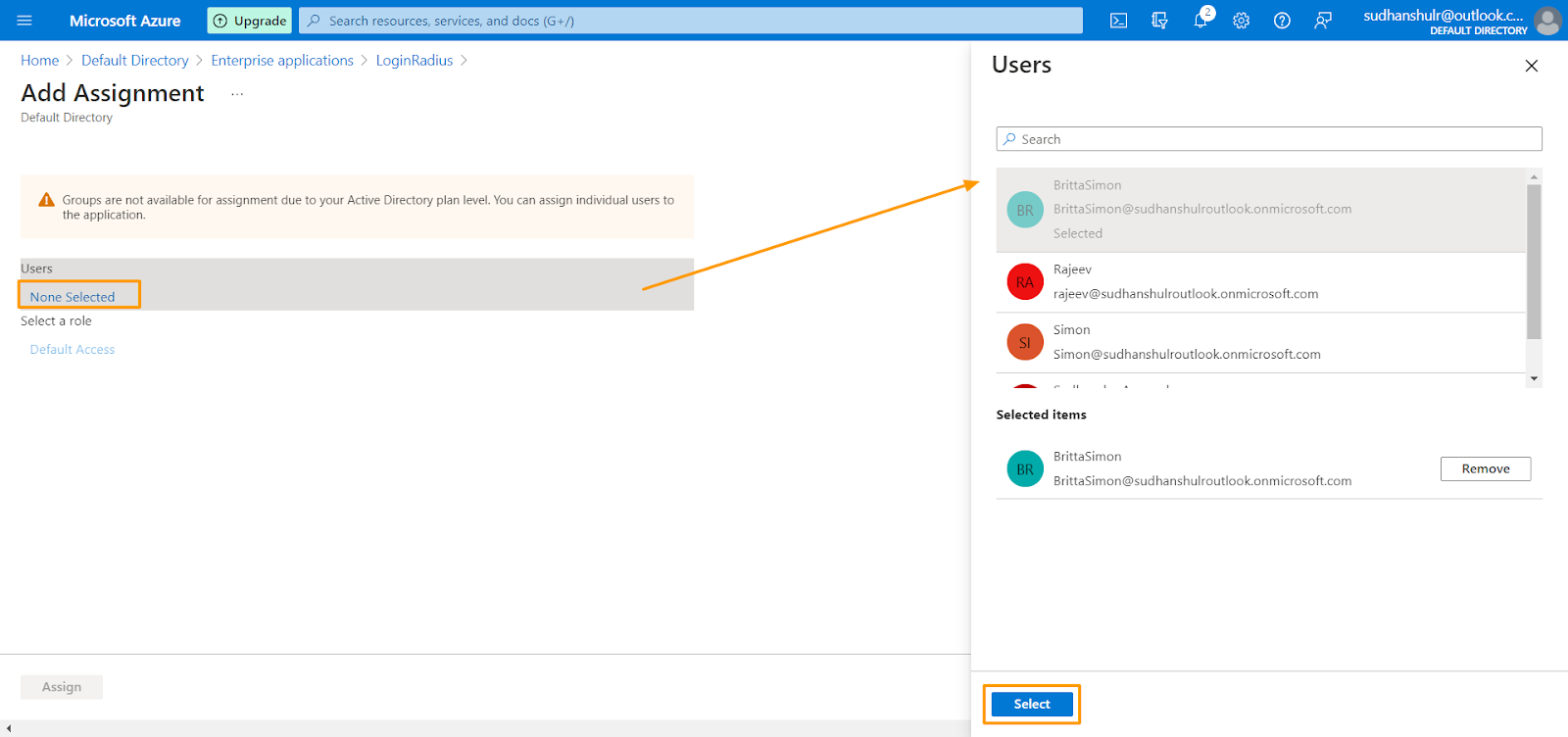Viewport: 1568px width, 737px height.
Task: Navigate to LoginRadius breadcrumb
Action: (x=415, y=61)
